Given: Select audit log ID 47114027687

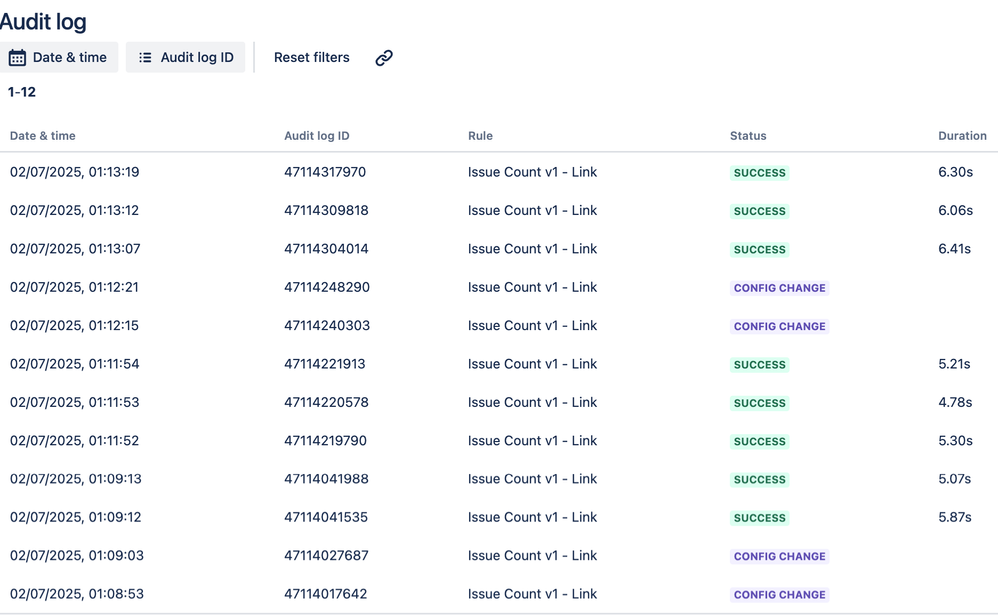Looking at the screenshot, I should pyautogui.click(x=326, y=556).
